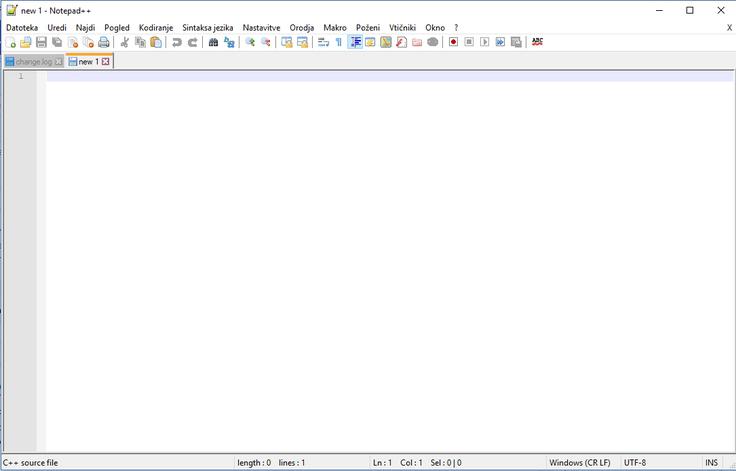Toggle synchronized vertical scrolling icon
The height and width of the screenshot is (471, 736).
coord(286,42)
